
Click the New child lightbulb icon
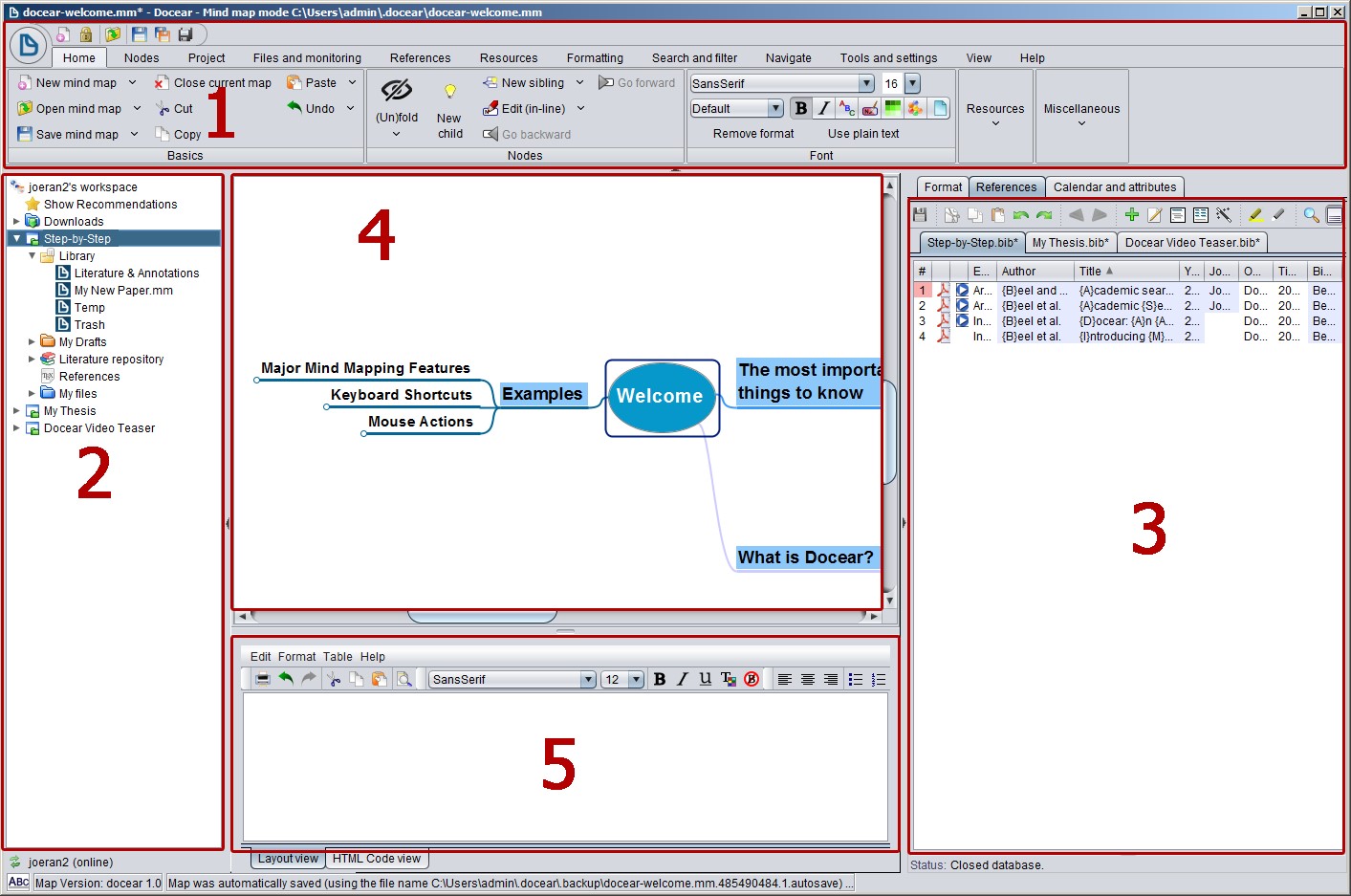pyautogui.click(x=450, y=92)
